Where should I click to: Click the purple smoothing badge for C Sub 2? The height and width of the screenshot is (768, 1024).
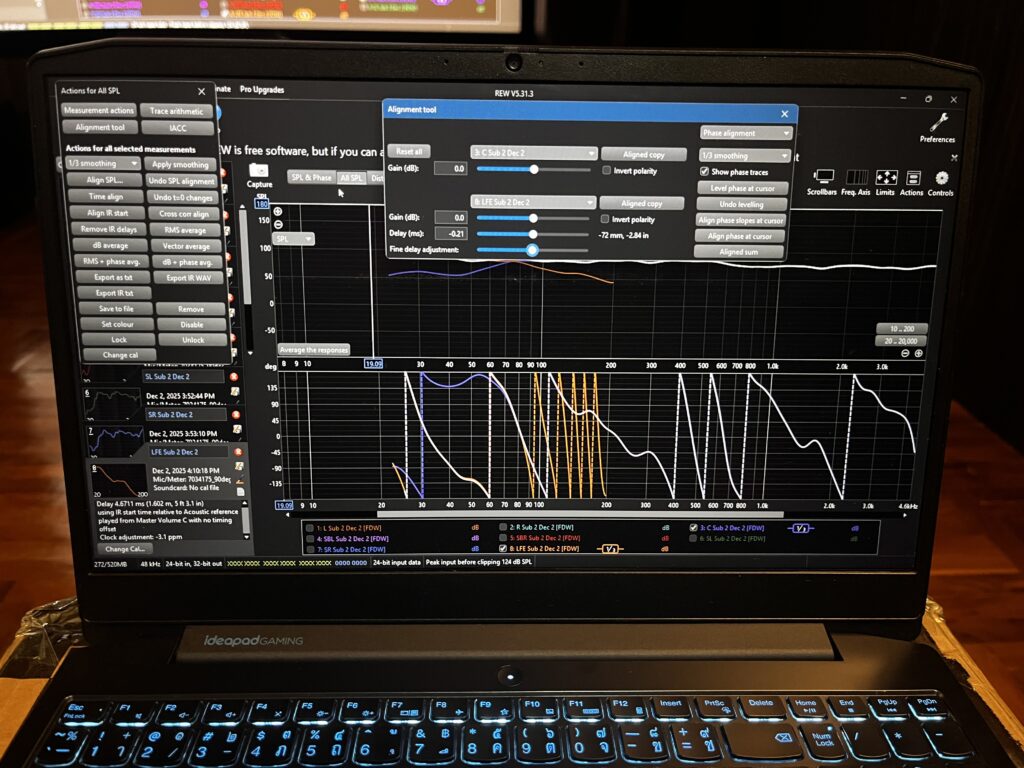[801, 528]
